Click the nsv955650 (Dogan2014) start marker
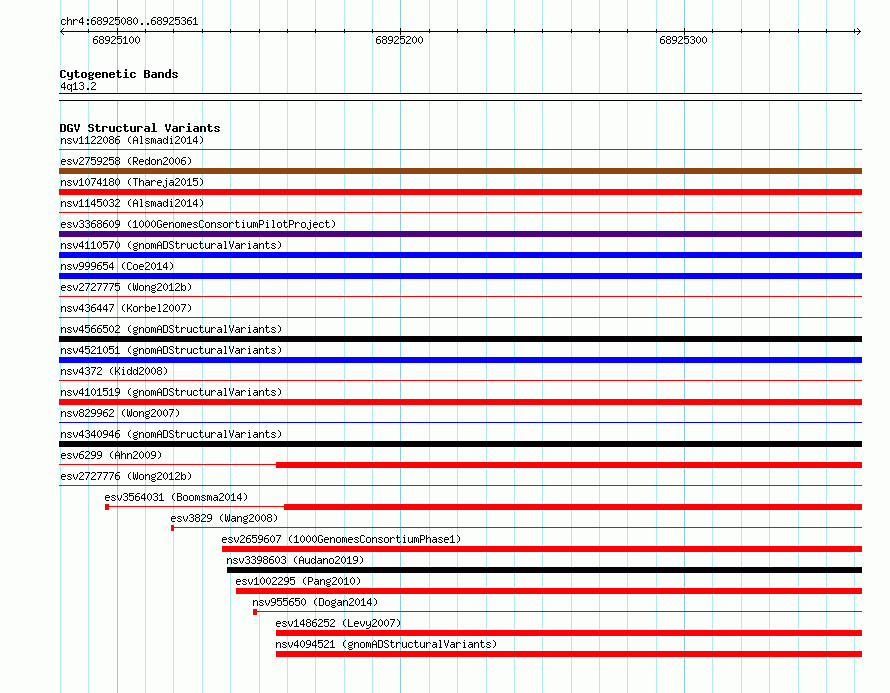Viewport: 890px width, 693px height. coord(255,612)
